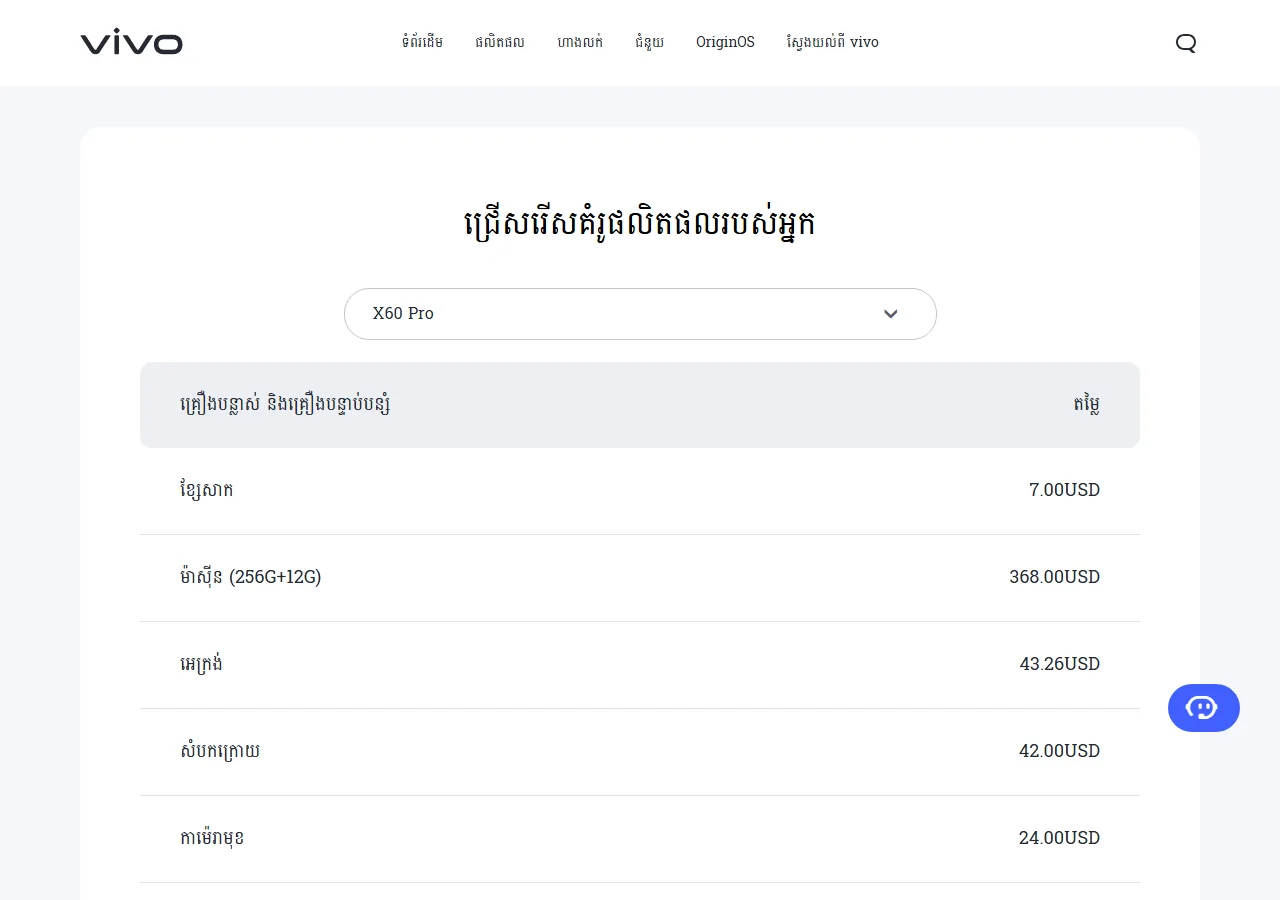Select the 7.00USD price
Viewport: 1280px width, 900px height.
pyautogui.click(x=1064, y=490)
